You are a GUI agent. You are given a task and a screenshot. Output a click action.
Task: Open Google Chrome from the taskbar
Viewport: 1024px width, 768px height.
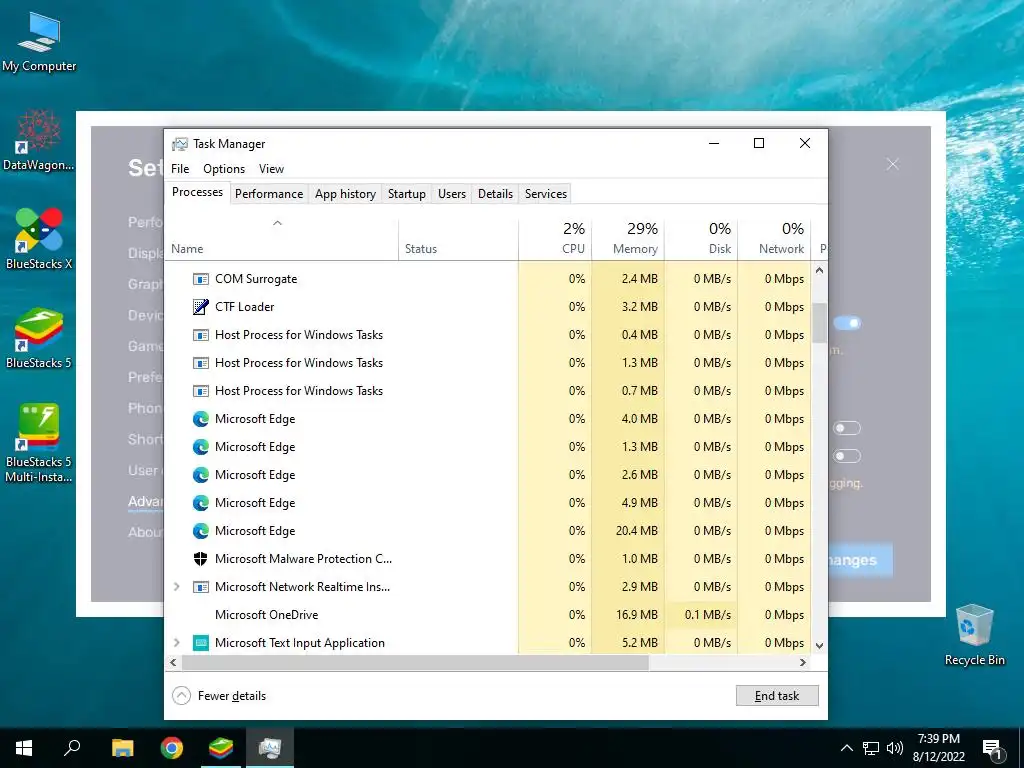(172, 748)
